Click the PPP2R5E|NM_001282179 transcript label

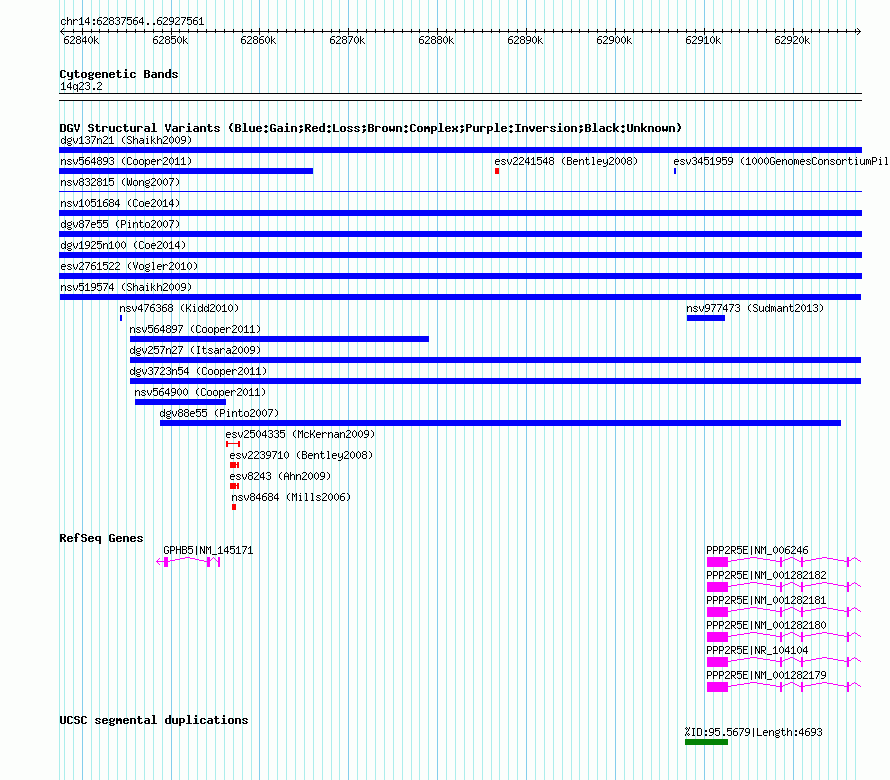pyautogui.click(x=766, y=675)
